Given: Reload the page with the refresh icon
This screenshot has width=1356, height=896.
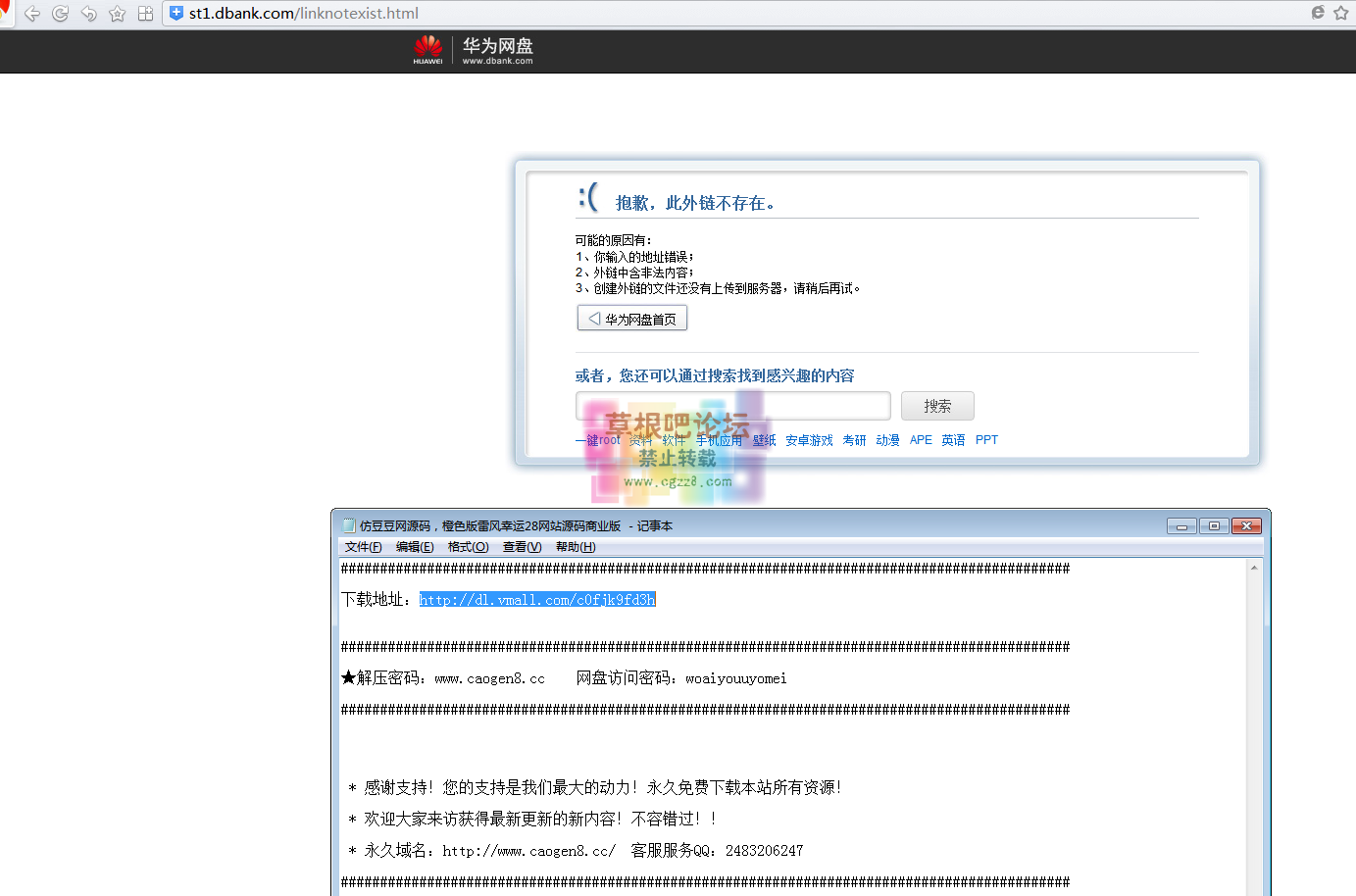Looking at the screenshot, I should pyautogui.click(x=60, y=14).
